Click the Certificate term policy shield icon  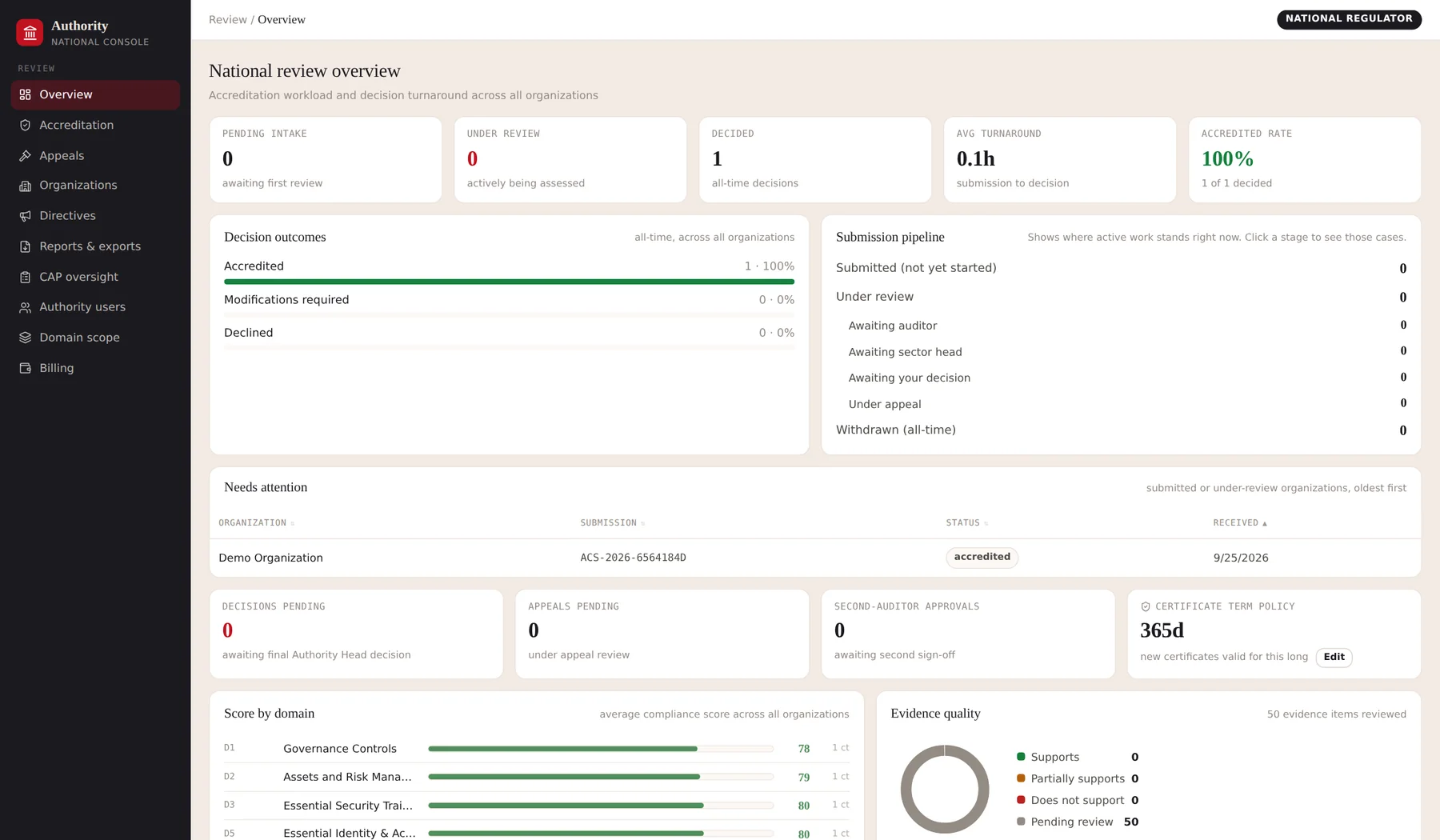(1146, 606)
